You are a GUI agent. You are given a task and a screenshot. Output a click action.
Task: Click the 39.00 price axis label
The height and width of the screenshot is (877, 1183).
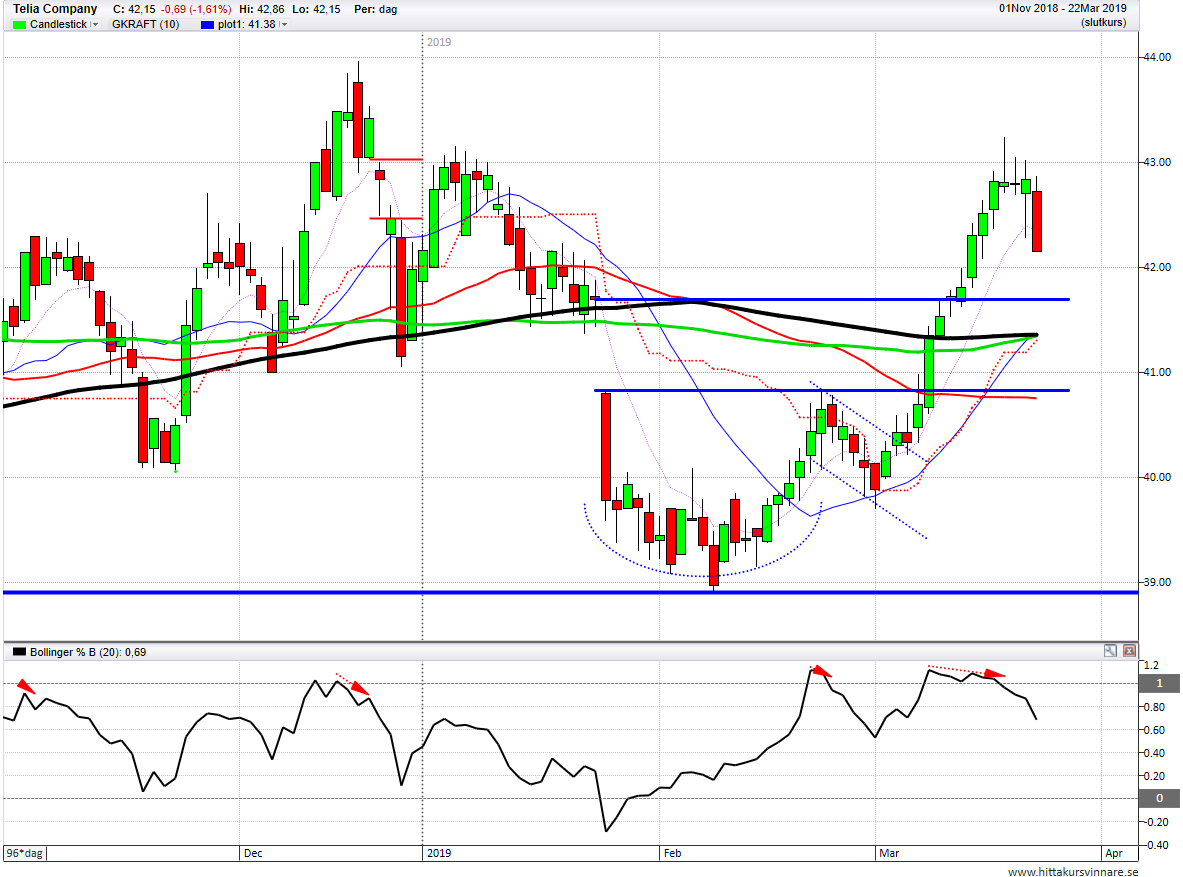[1157, 582]
